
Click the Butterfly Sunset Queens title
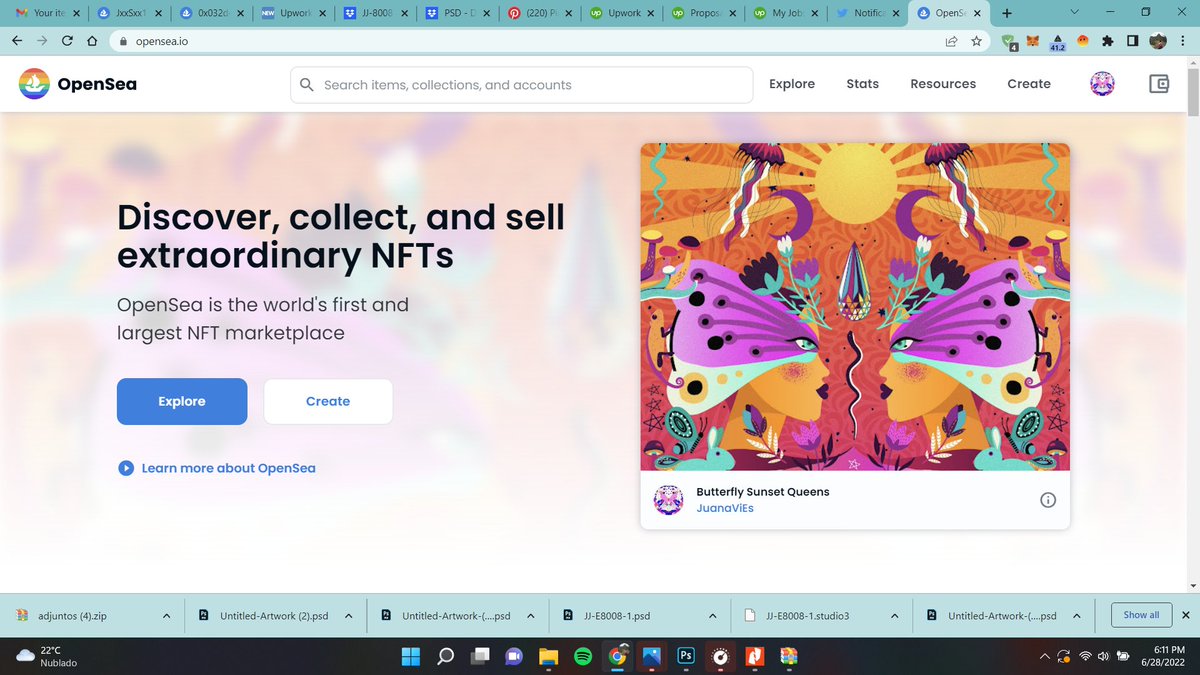[763, 492]
